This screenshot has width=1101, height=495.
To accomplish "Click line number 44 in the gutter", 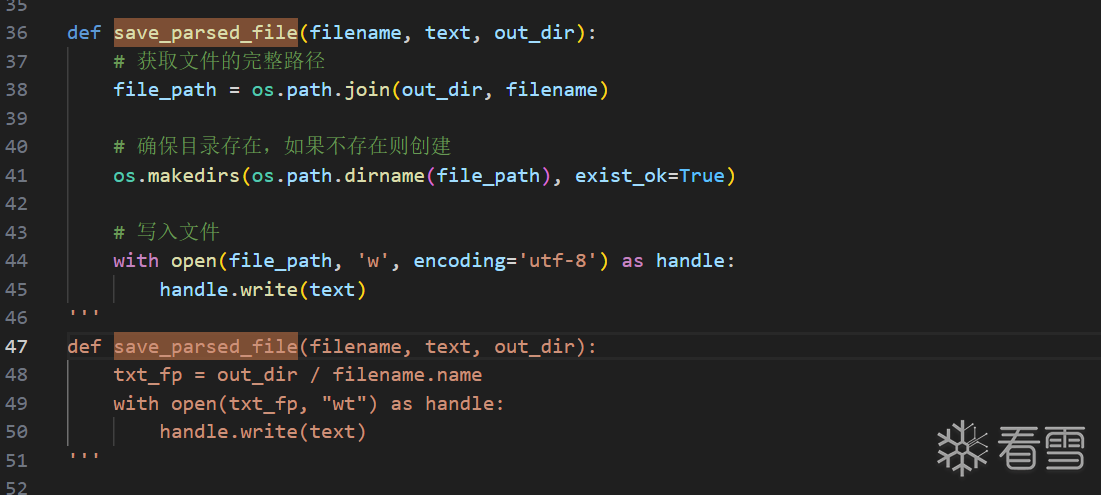I will coord(16,261).
